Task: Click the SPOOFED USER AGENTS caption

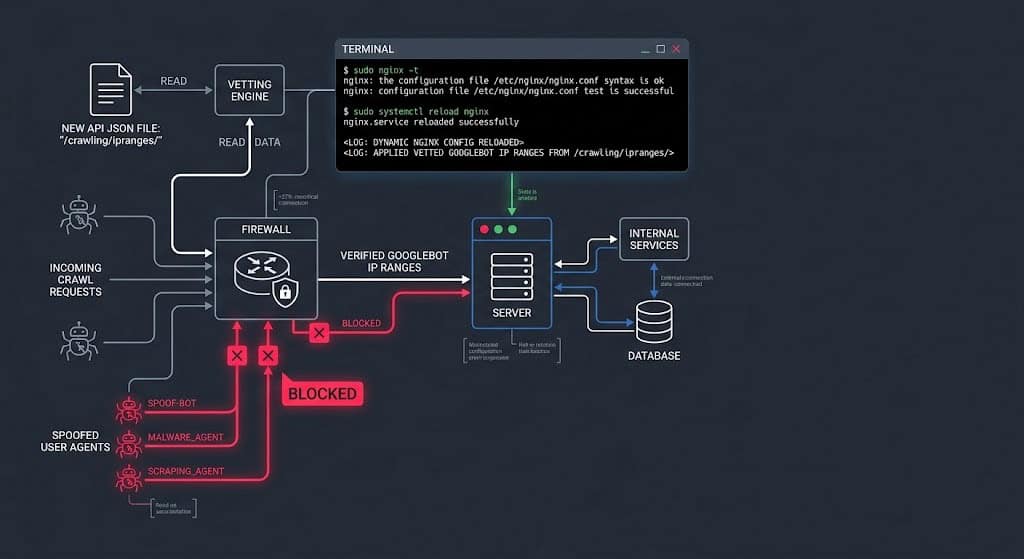Action: [x=75, y=441]
